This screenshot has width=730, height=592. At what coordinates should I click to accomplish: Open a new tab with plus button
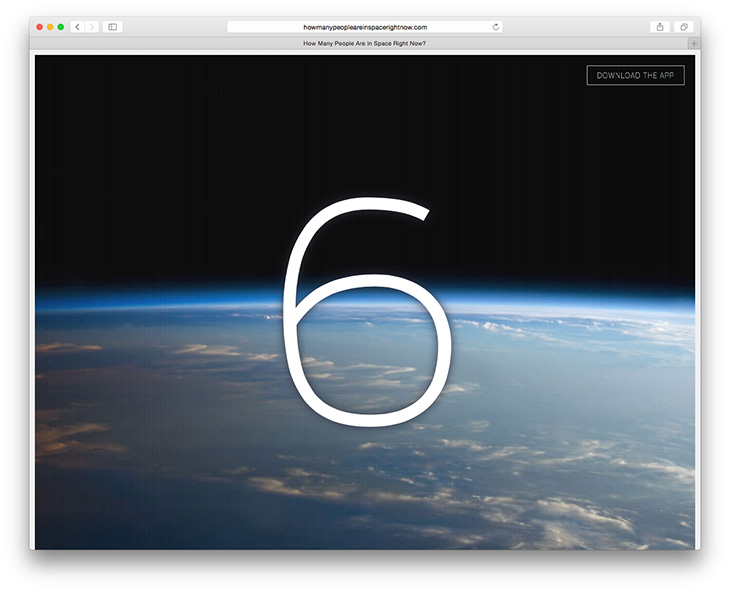click(694, 43)
